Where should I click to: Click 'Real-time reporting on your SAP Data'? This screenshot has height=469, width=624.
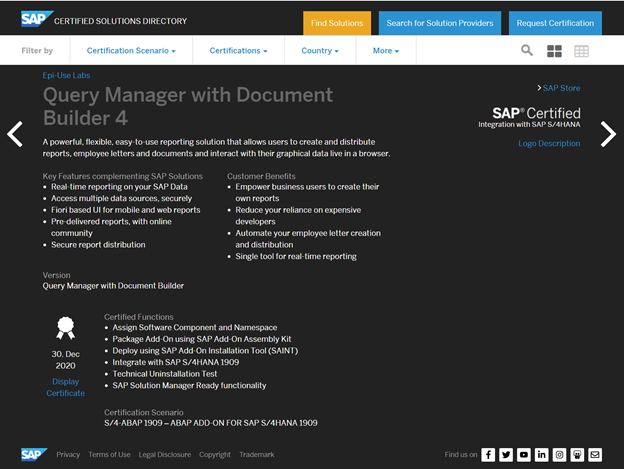tap(119, 187)
